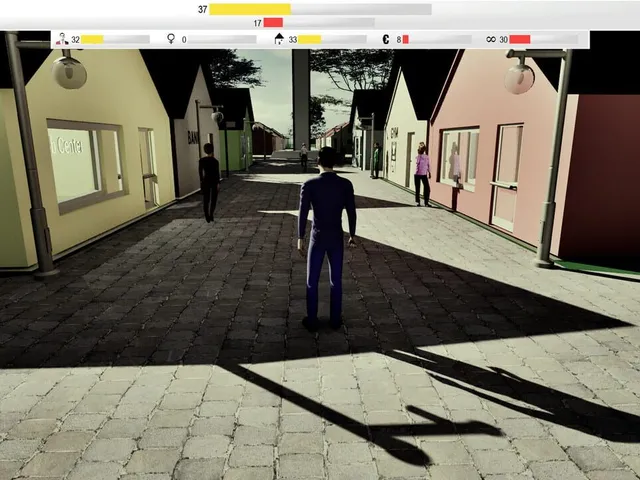The width and height of the screenshot is (640, 480).
Task: Click the value 8 next to the euro icon
Action: pyautogui.click(x=399, y=40)
